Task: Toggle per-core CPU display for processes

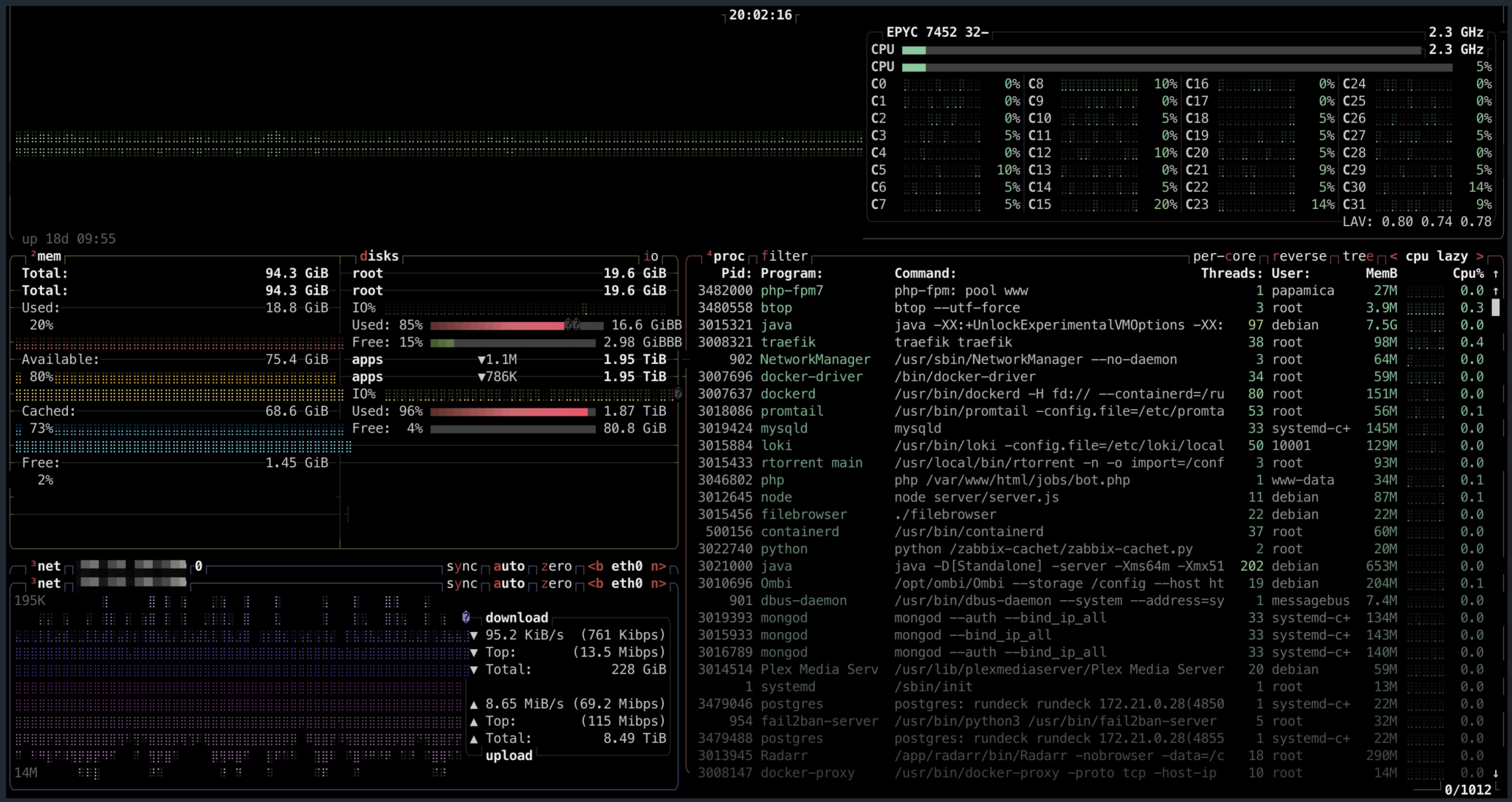Action: [1223, 256]
